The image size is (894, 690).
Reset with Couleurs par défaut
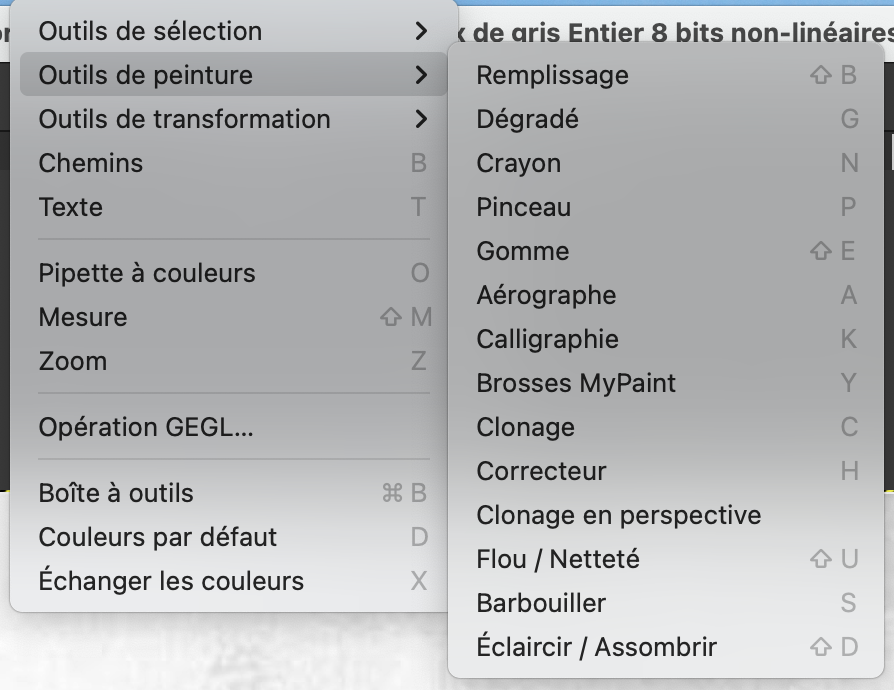[158, 537]
